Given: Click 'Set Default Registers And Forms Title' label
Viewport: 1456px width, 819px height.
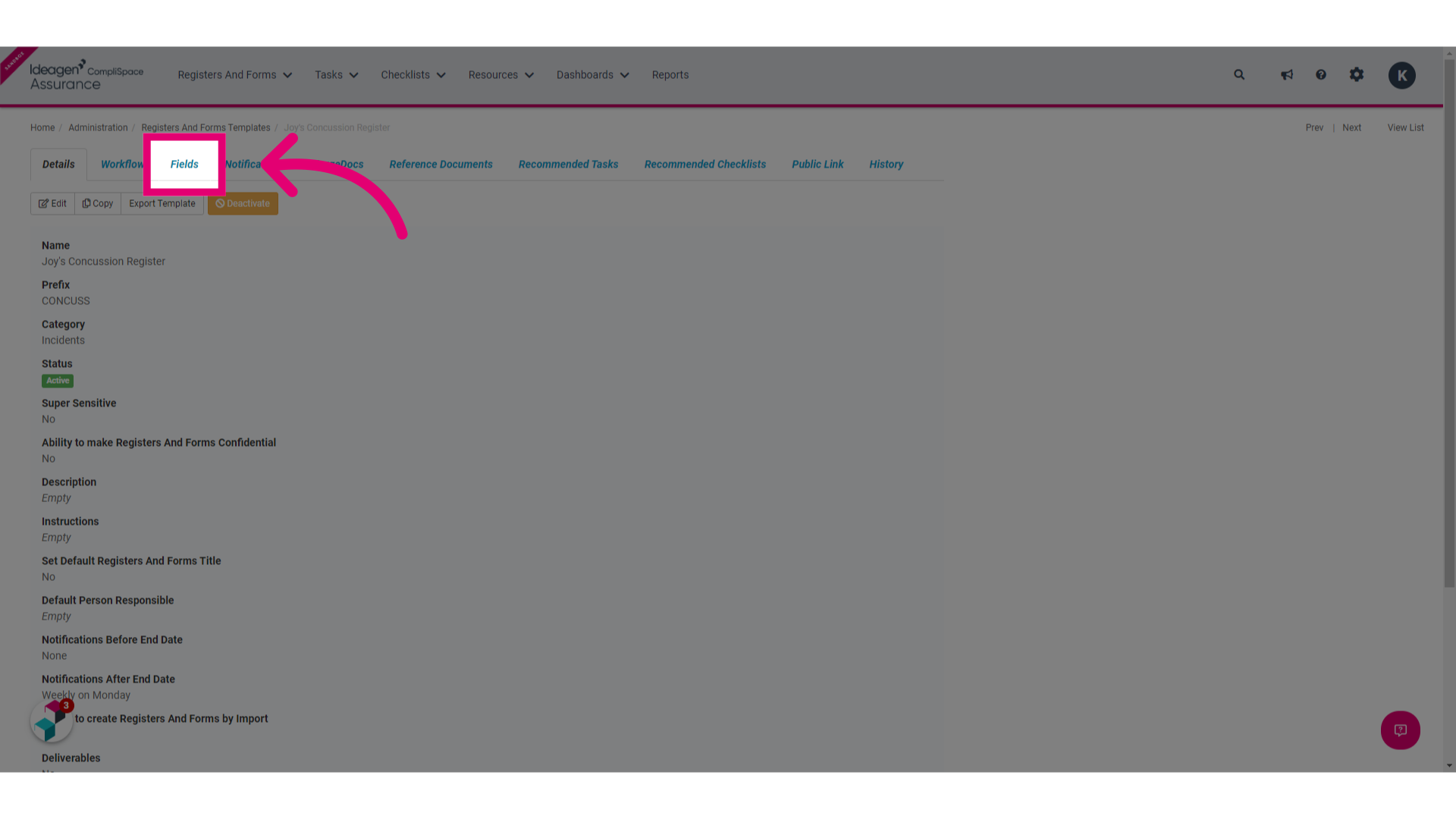Looking at the screenshot, I should point(131,560).
